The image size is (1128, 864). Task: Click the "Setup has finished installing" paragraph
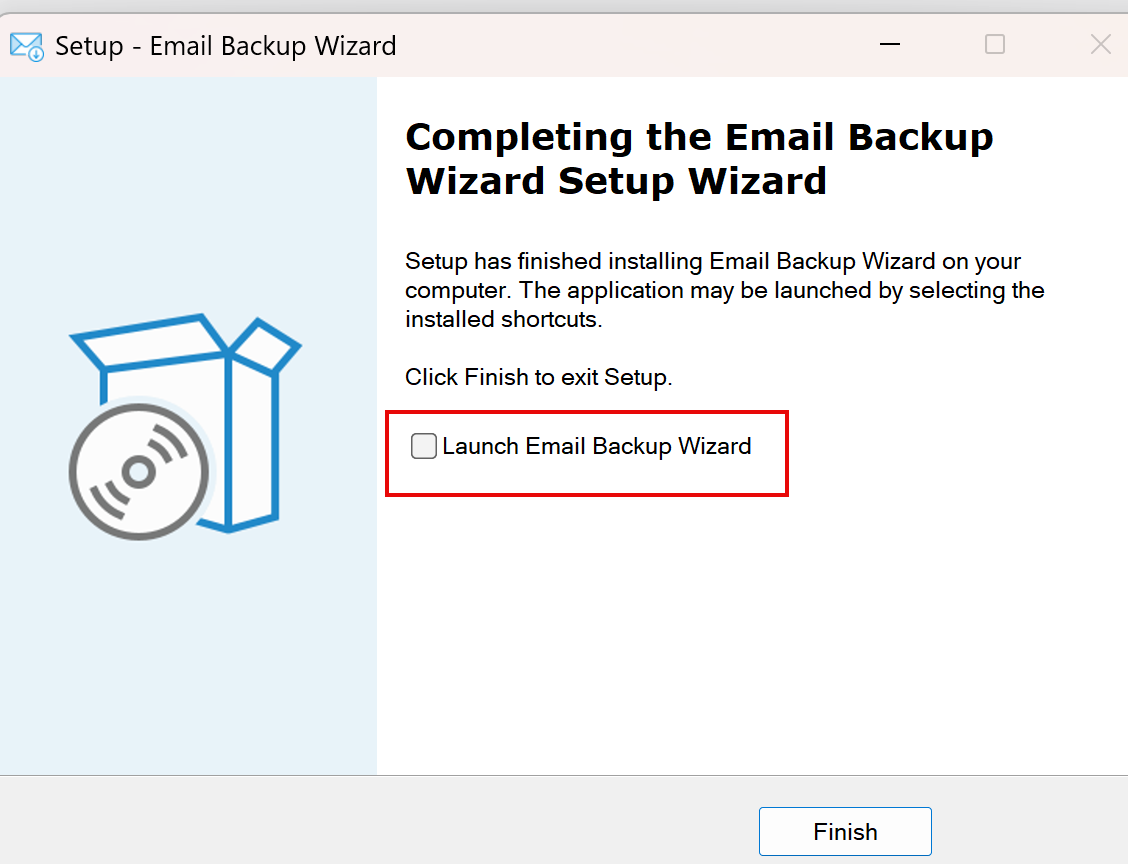(x=712, y=291)
